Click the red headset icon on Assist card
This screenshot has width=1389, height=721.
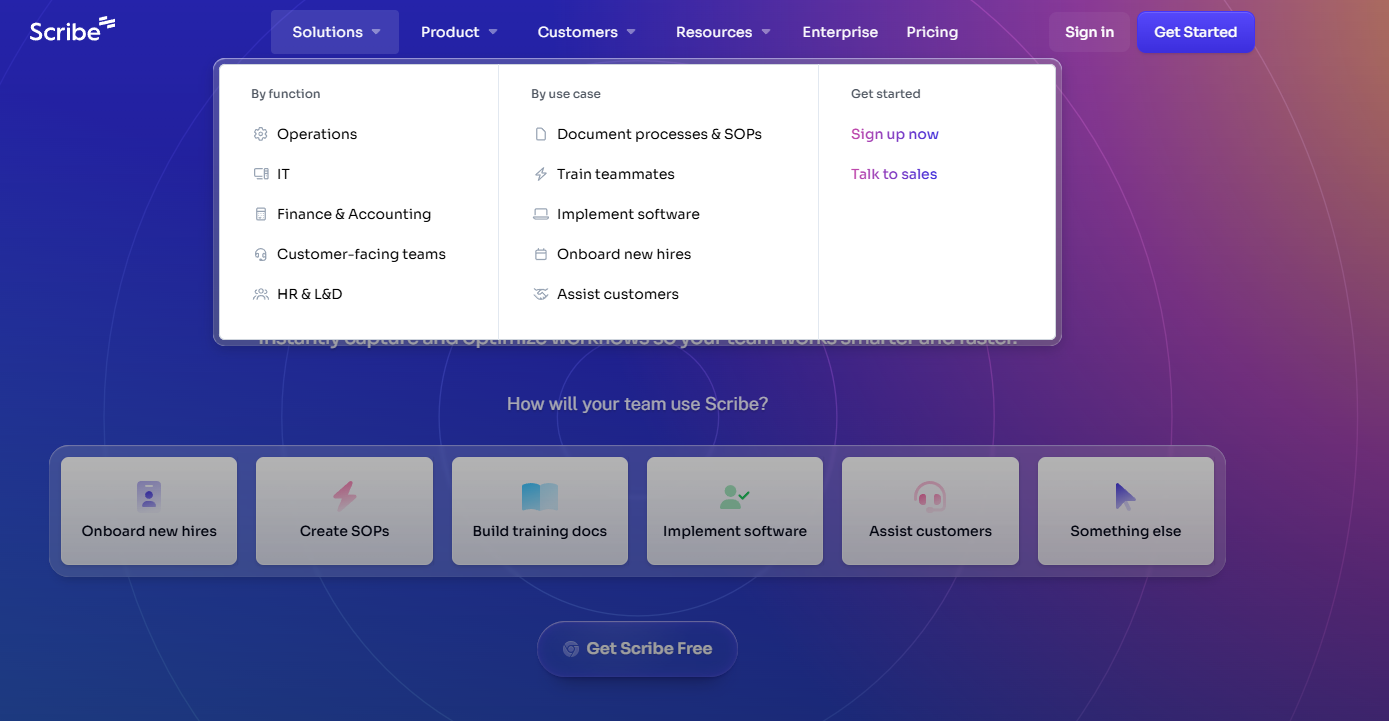tap(930, 496)
